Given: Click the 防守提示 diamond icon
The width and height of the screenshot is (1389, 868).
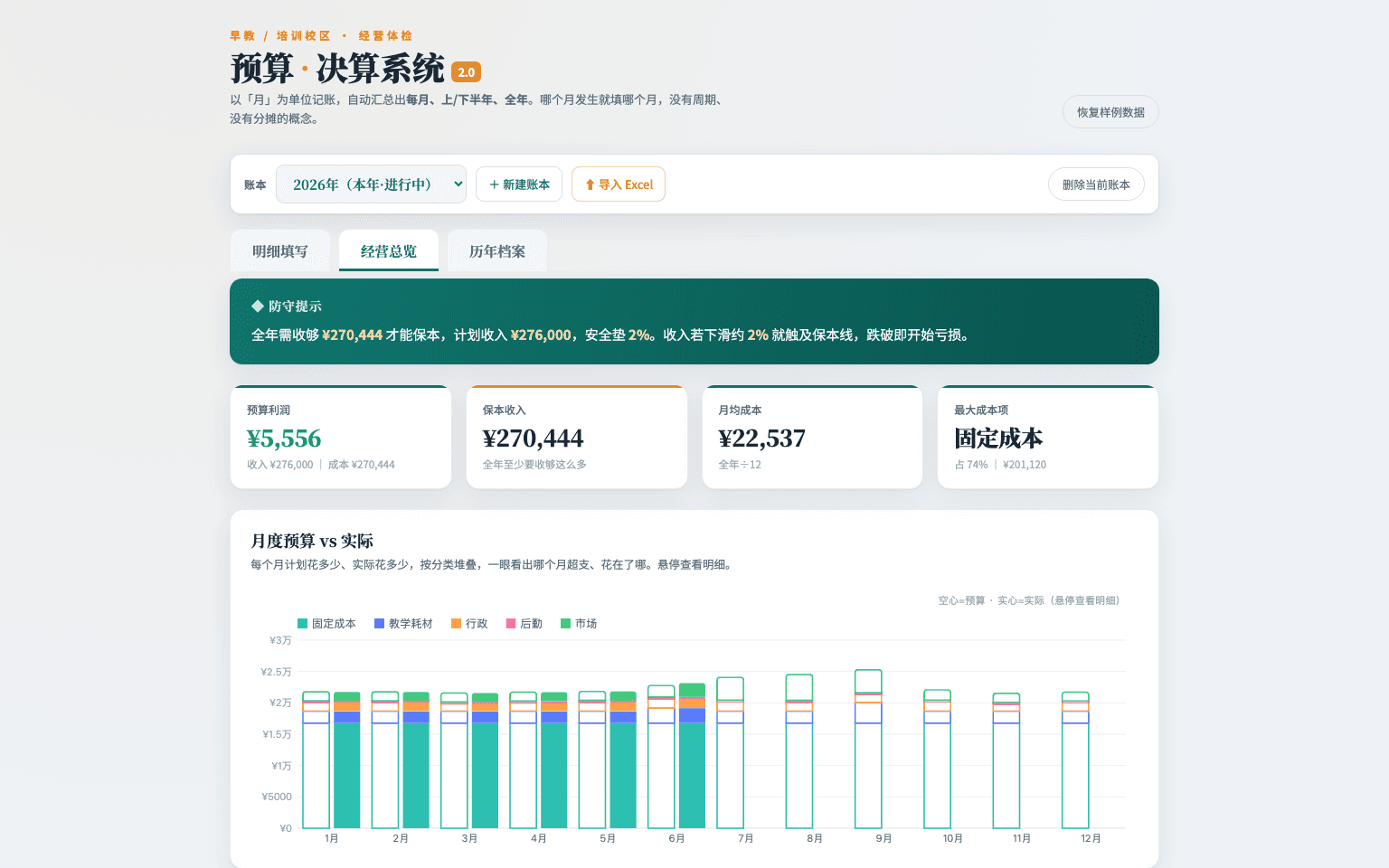Looking at the screenshot, I should 258,306.
